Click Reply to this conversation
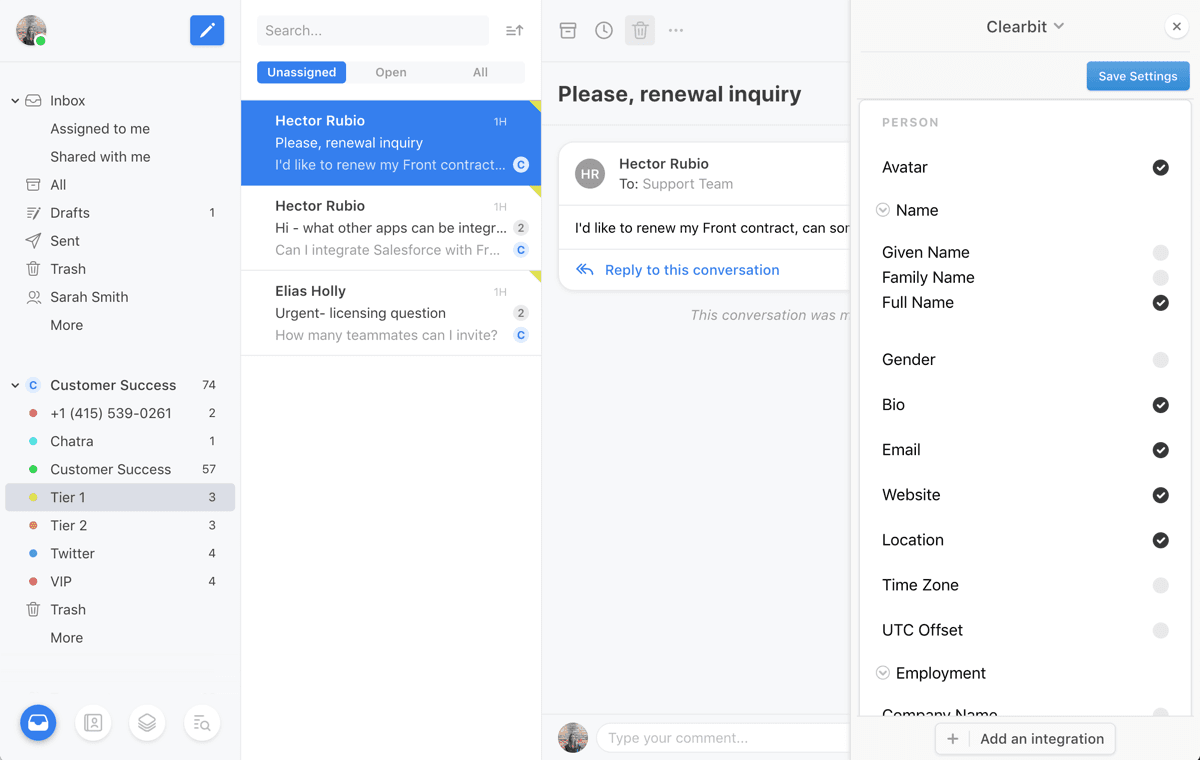Viewport: 1200px width, 760px height. pyautogui.click(x=690, y=269)
